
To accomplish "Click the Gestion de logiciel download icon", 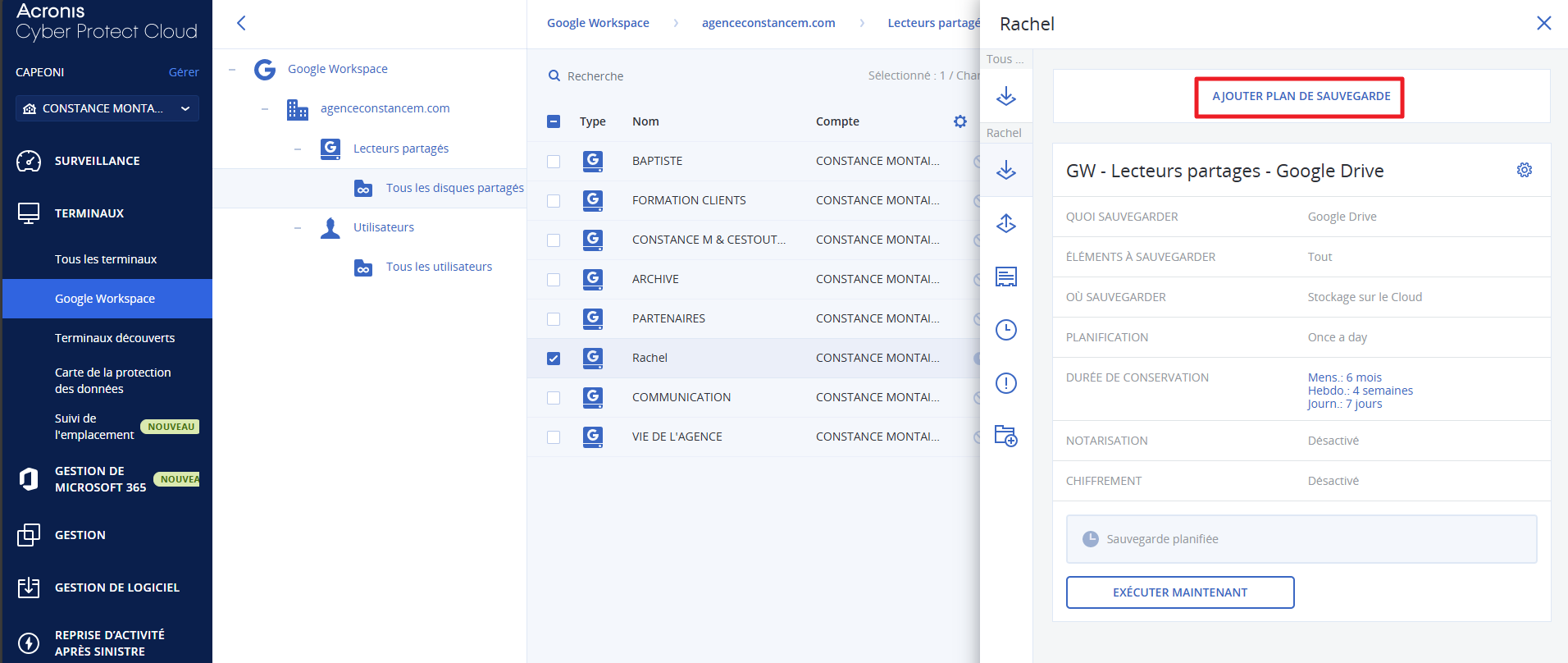I will coord(29,588).
